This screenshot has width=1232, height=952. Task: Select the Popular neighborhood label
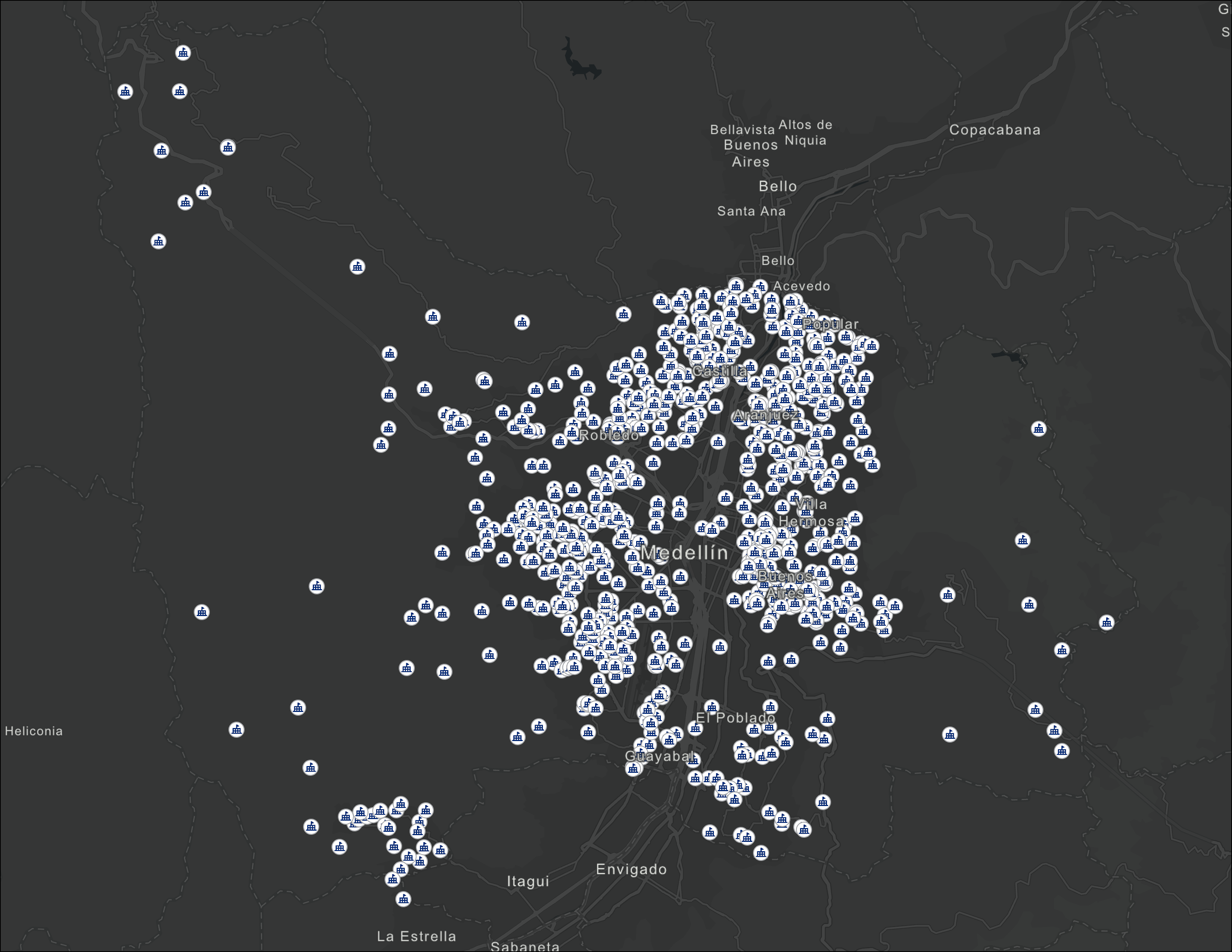coord(830,324)
